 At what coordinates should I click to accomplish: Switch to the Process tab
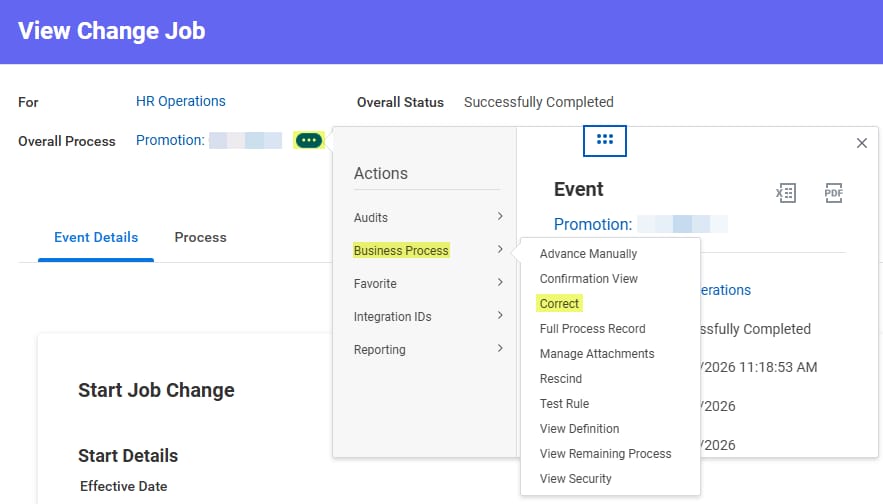click(200, 237)
